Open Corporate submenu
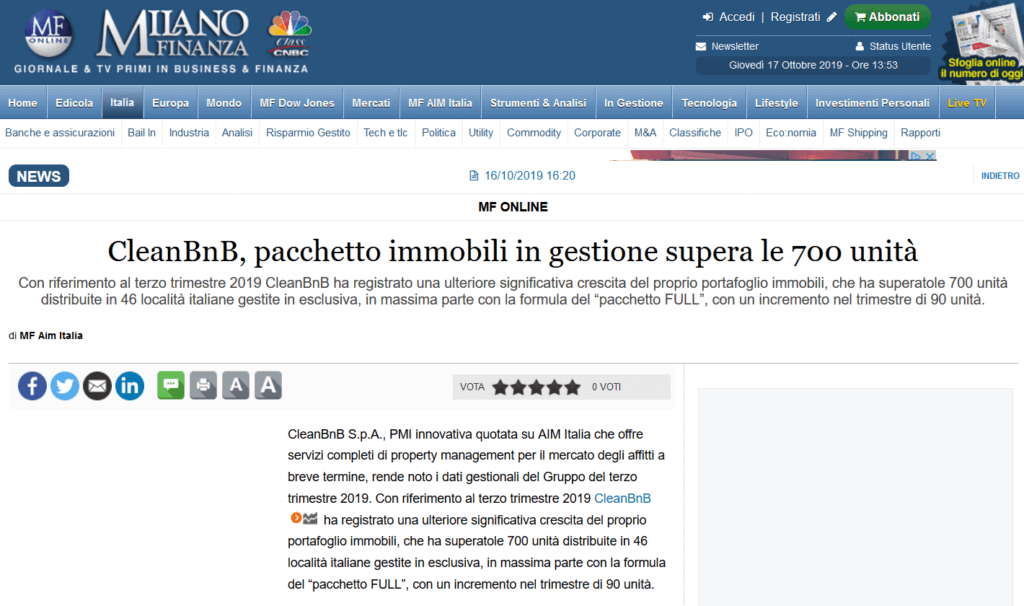The width and height of the screenshot is (1024, 606). coord(597,133)
